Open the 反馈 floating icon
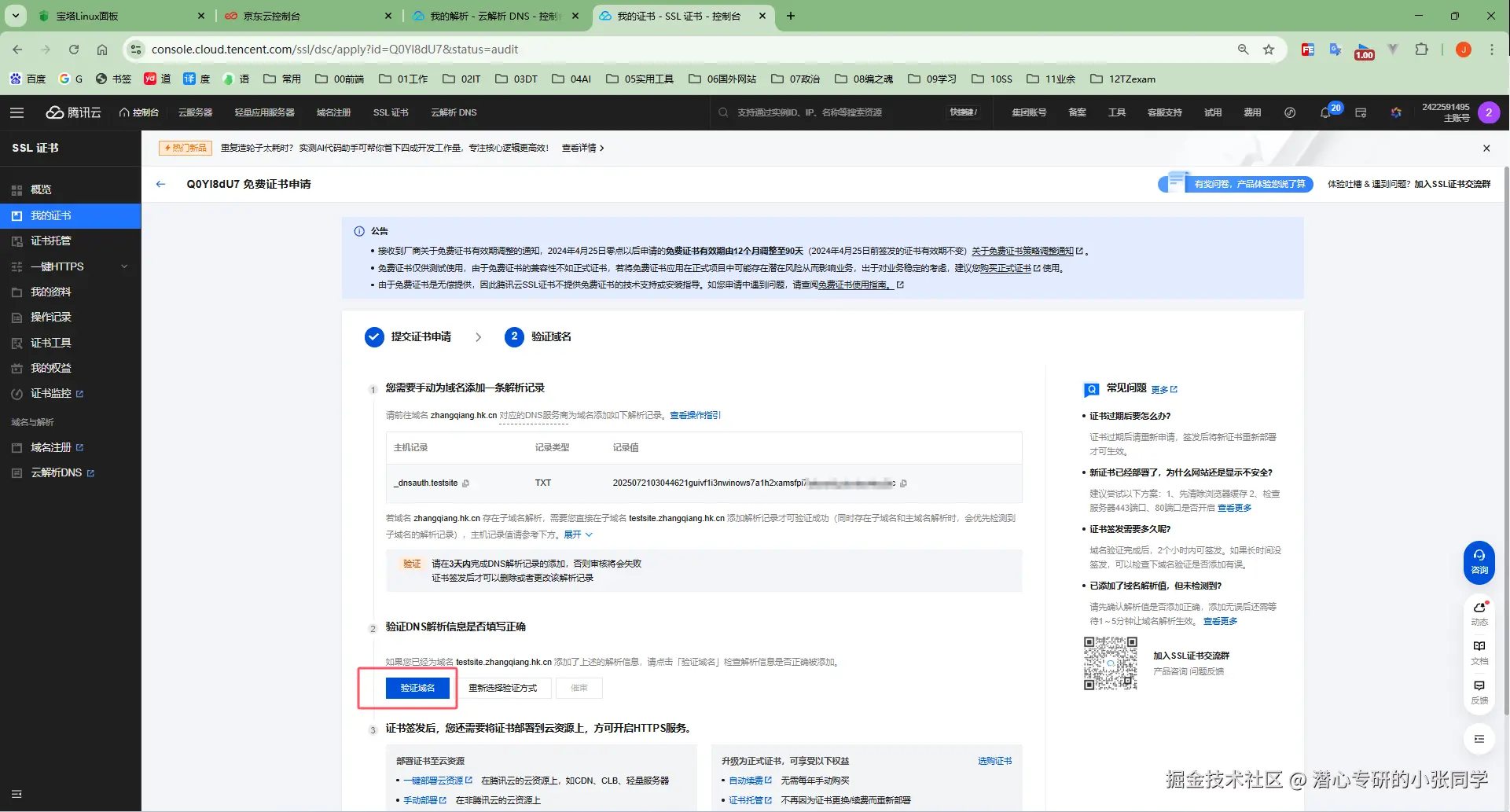This screenshot has height=812, width=1510. pyautogui.click(x=1479, y=693)
